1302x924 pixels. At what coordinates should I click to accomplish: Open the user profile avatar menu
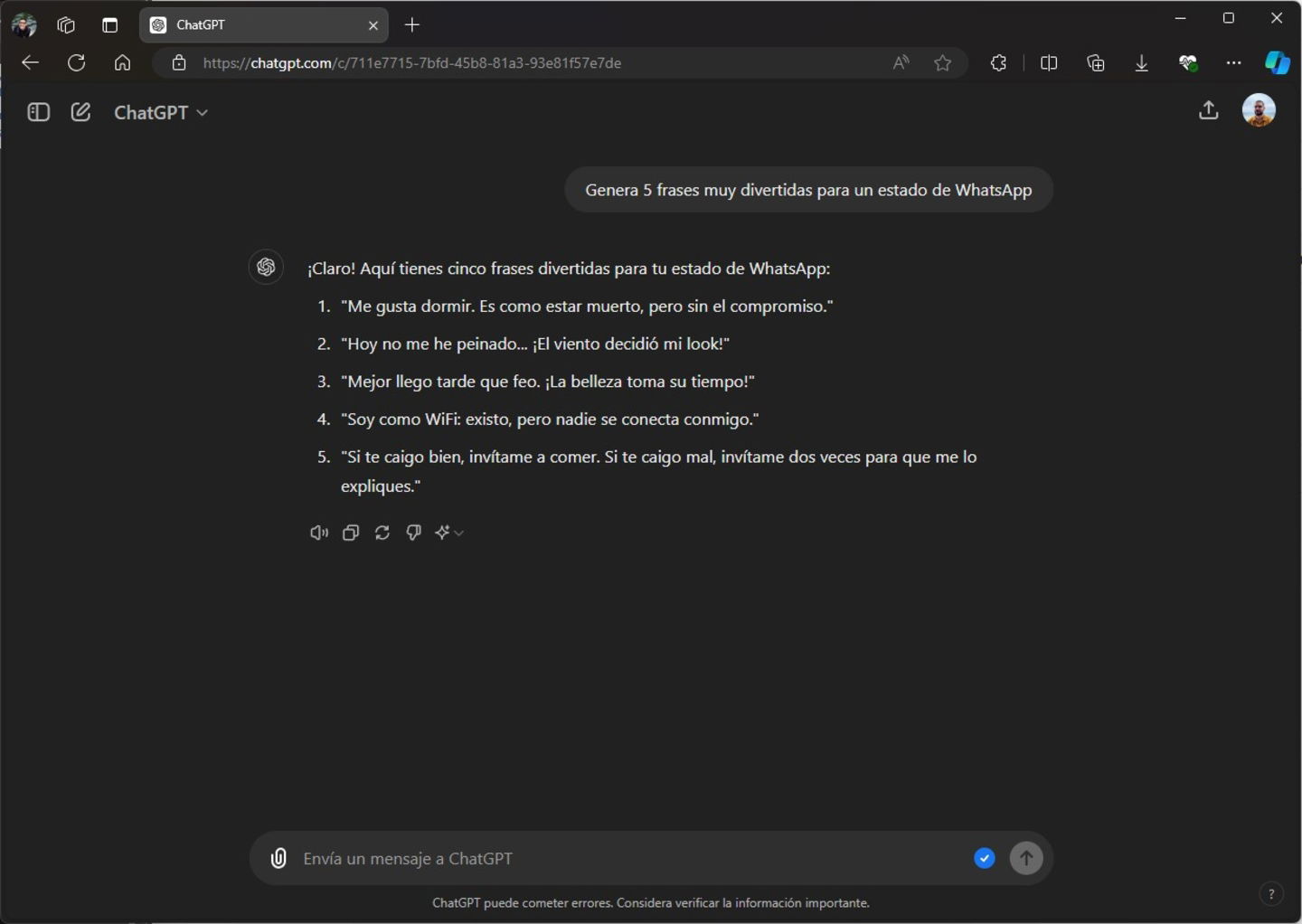[1259, 110]
